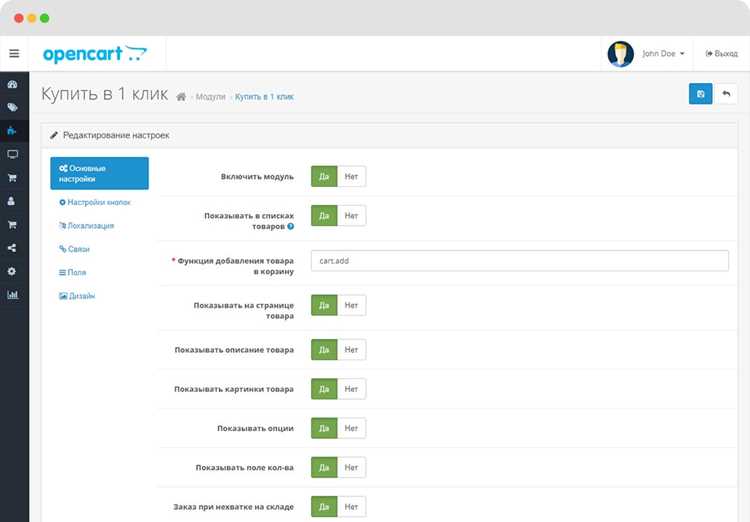Viewport: 750px width, 522px height.
Task: Click the back arrow cancel button
Action: coord(726,94)
